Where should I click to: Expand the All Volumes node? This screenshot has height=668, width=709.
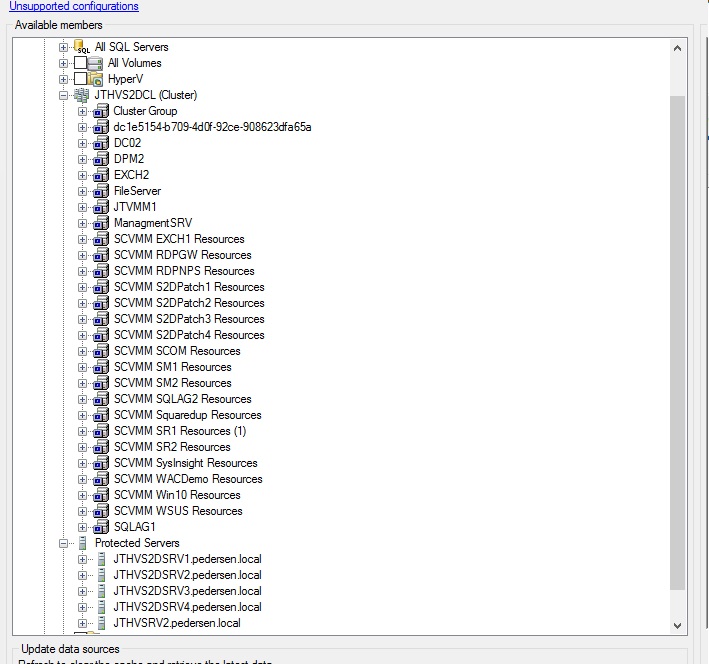(x=63, y=63)
